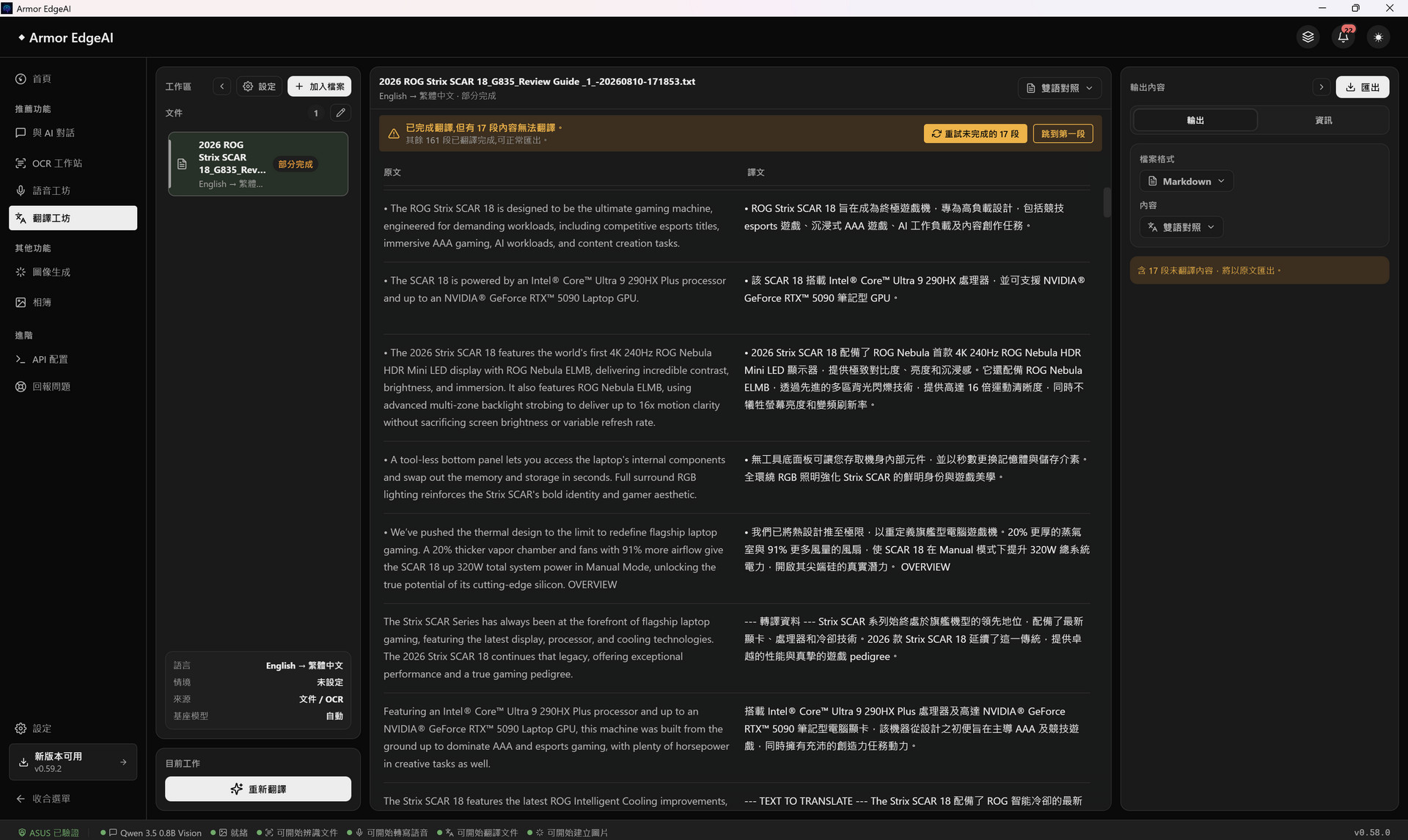This screenshot has width=1408, height=840.
Task: Open 圖像生成 in the sidebar
Action: click(x=73, y=272)
